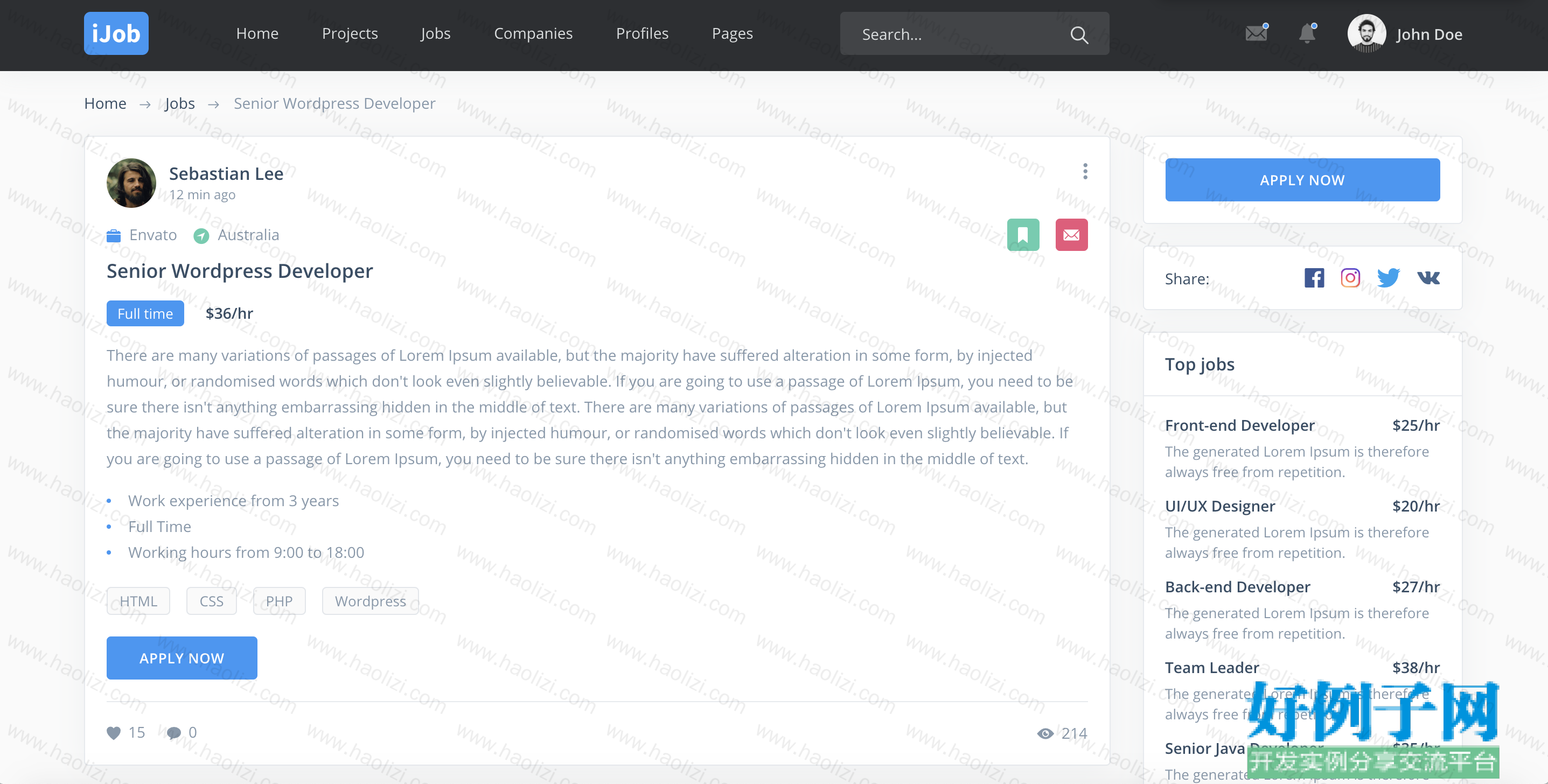Click the $38/hr rate text
Screen dimensions: 1548x784
[x=1417, y=668]
